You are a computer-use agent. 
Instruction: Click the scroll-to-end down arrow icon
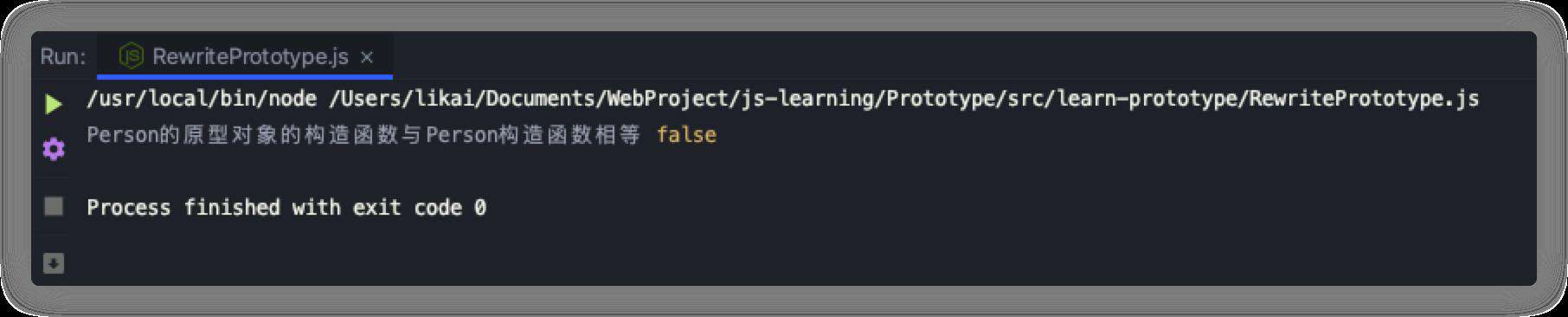(54, 263)
